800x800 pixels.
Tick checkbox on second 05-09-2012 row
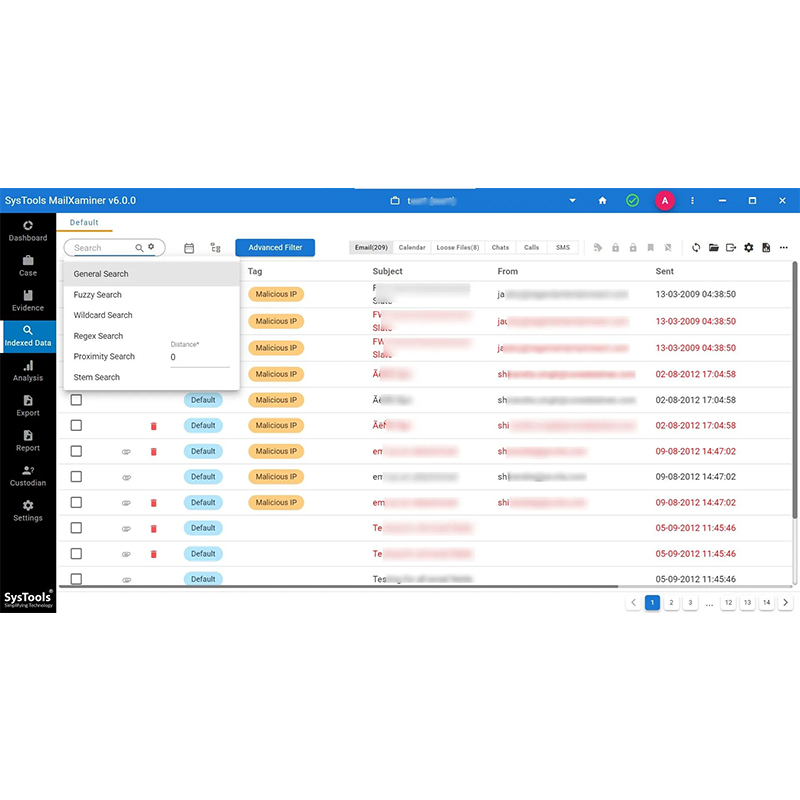point(76,554)
